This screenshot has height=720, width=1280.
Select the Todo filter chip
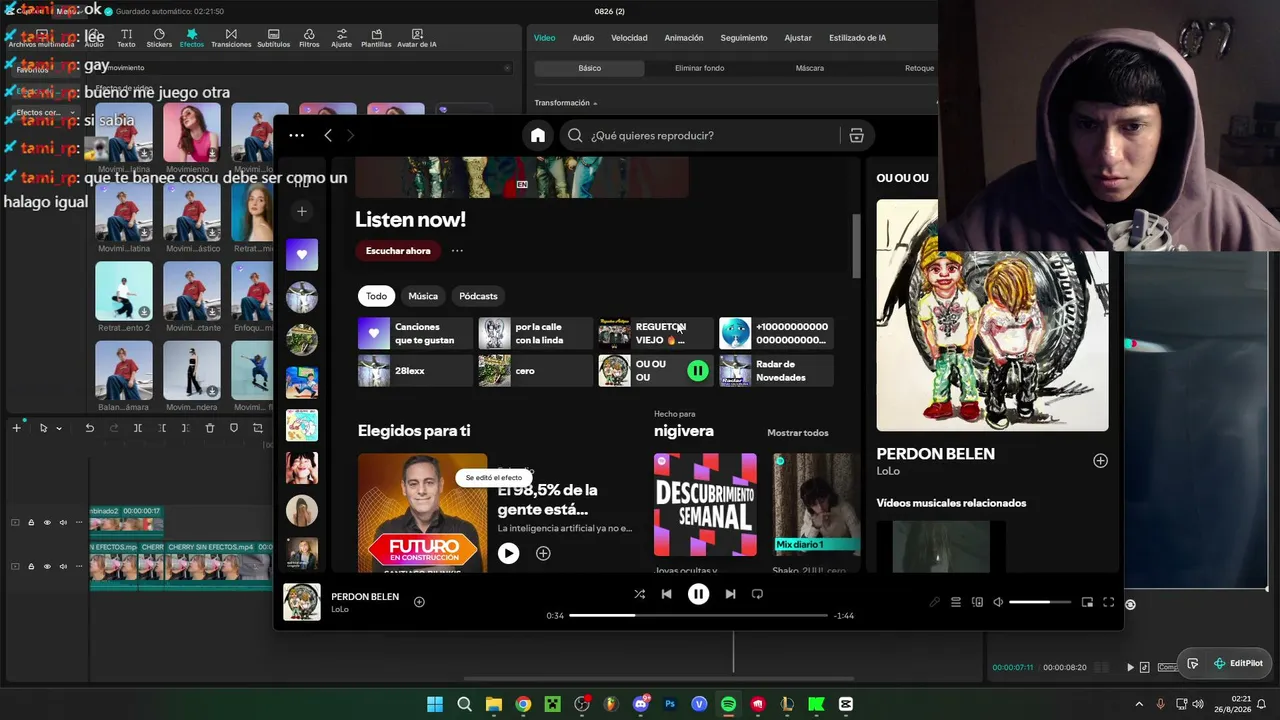pos(376,296)
